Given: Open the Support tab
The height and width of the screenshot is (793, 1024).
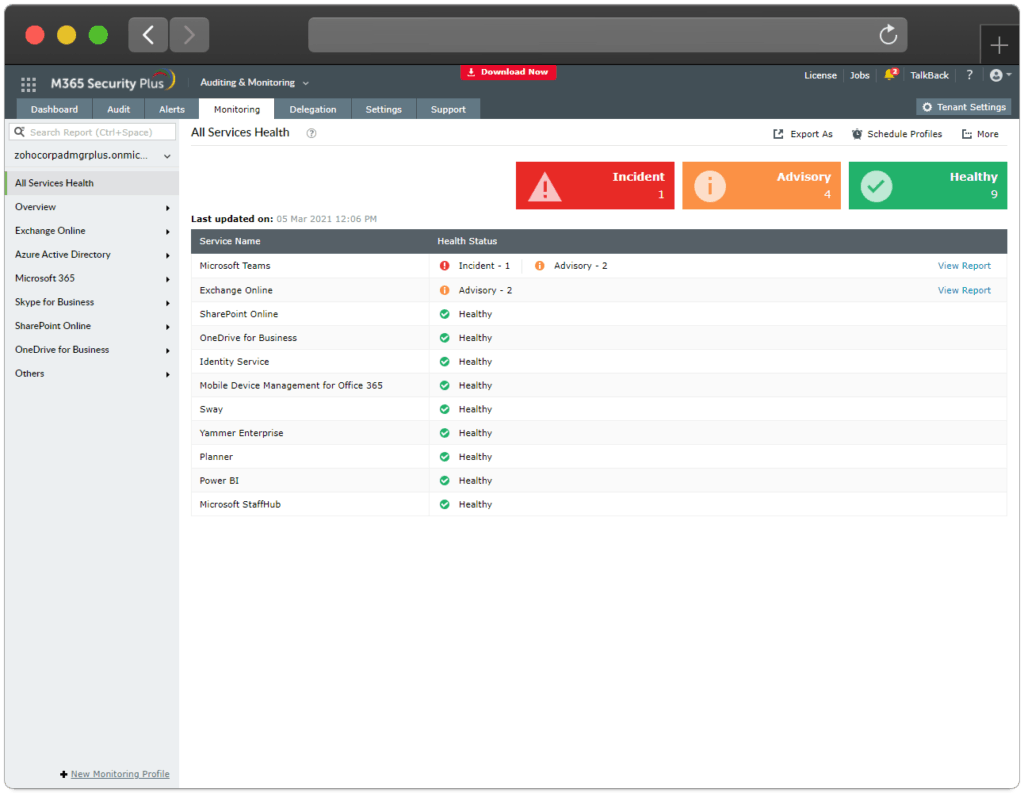Looking at the screenshot, I should [448, 109].
